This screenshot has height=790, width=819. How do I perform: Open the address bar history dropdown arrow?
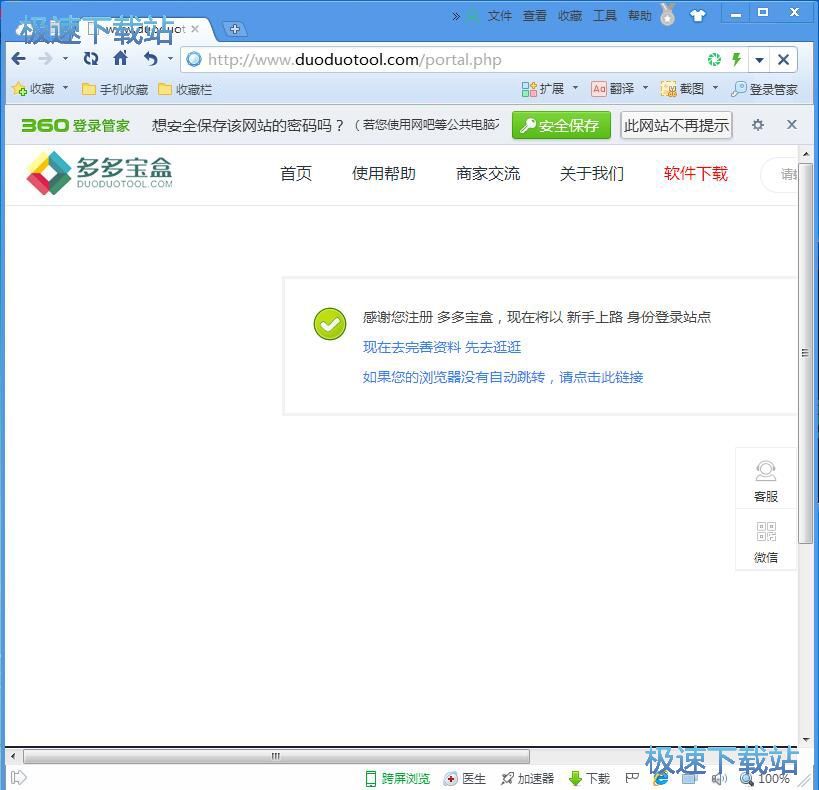tap(759, 60)
